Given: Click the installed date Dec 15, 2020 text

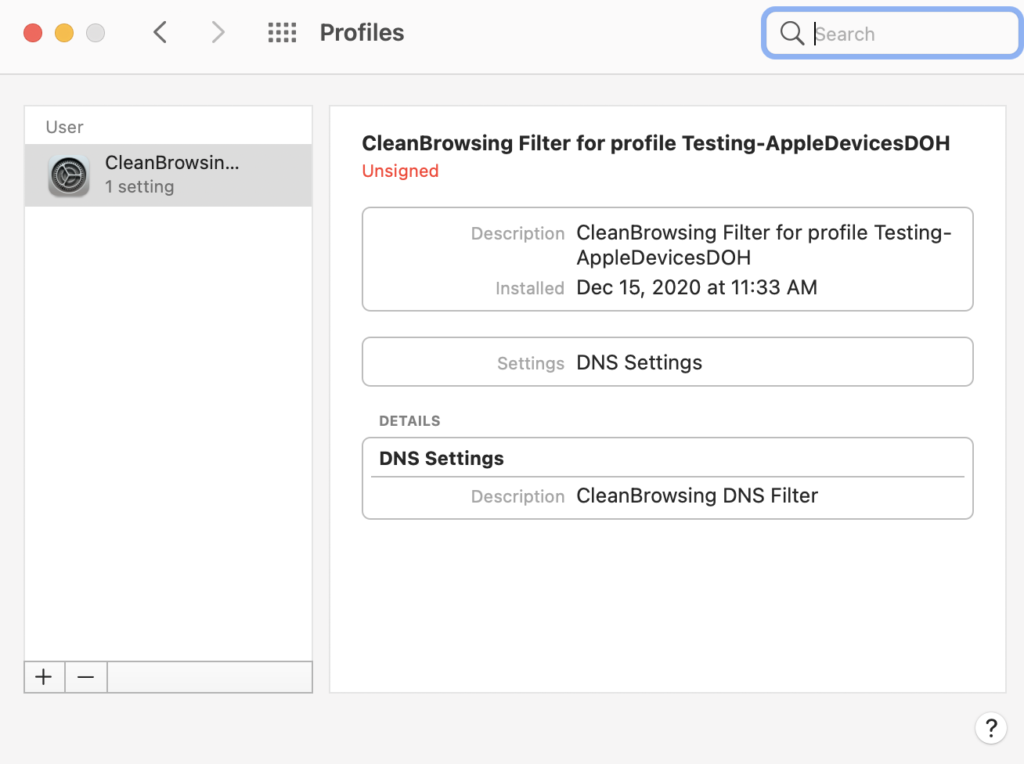Looking at the screenshot, I should click(697, 287).
